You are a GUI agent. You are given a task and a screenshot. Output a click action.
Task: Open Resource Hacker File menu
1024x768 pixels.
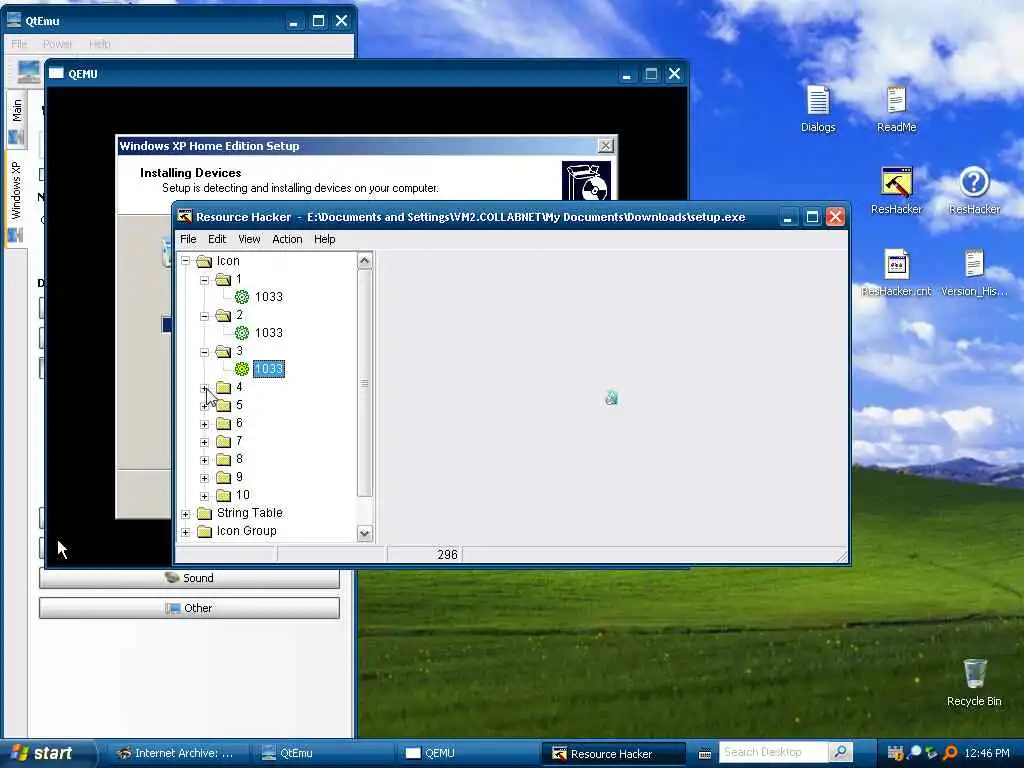[188, 239]
